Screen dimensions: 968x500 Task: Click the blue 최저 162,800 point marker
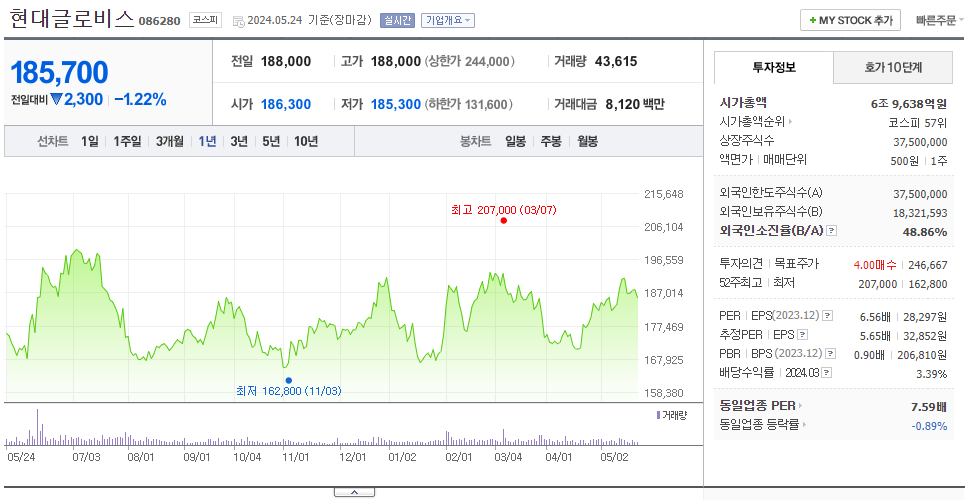coord(288,380)
